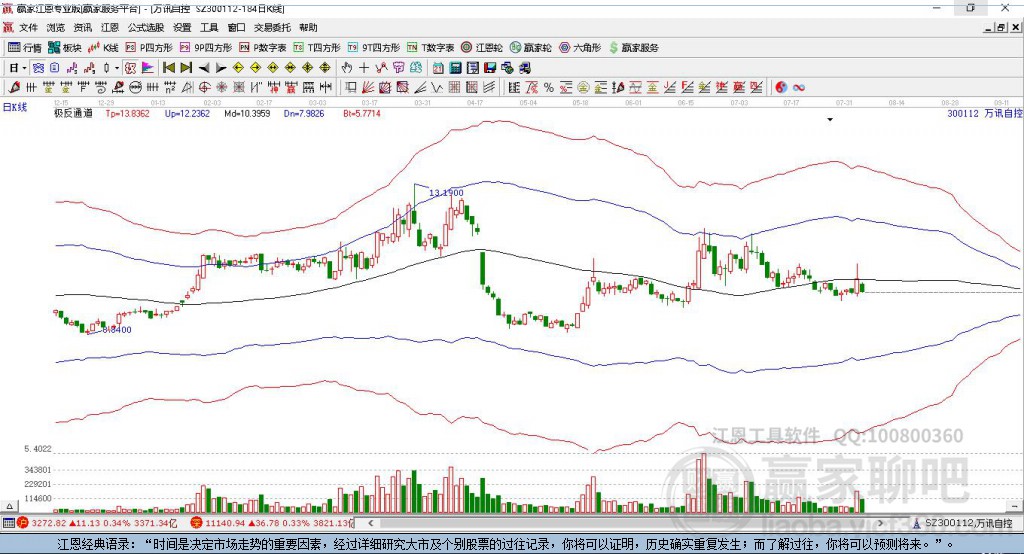Select the flag-shaped colored icon
The image size is (1024, 554).
tap(148, 68)
